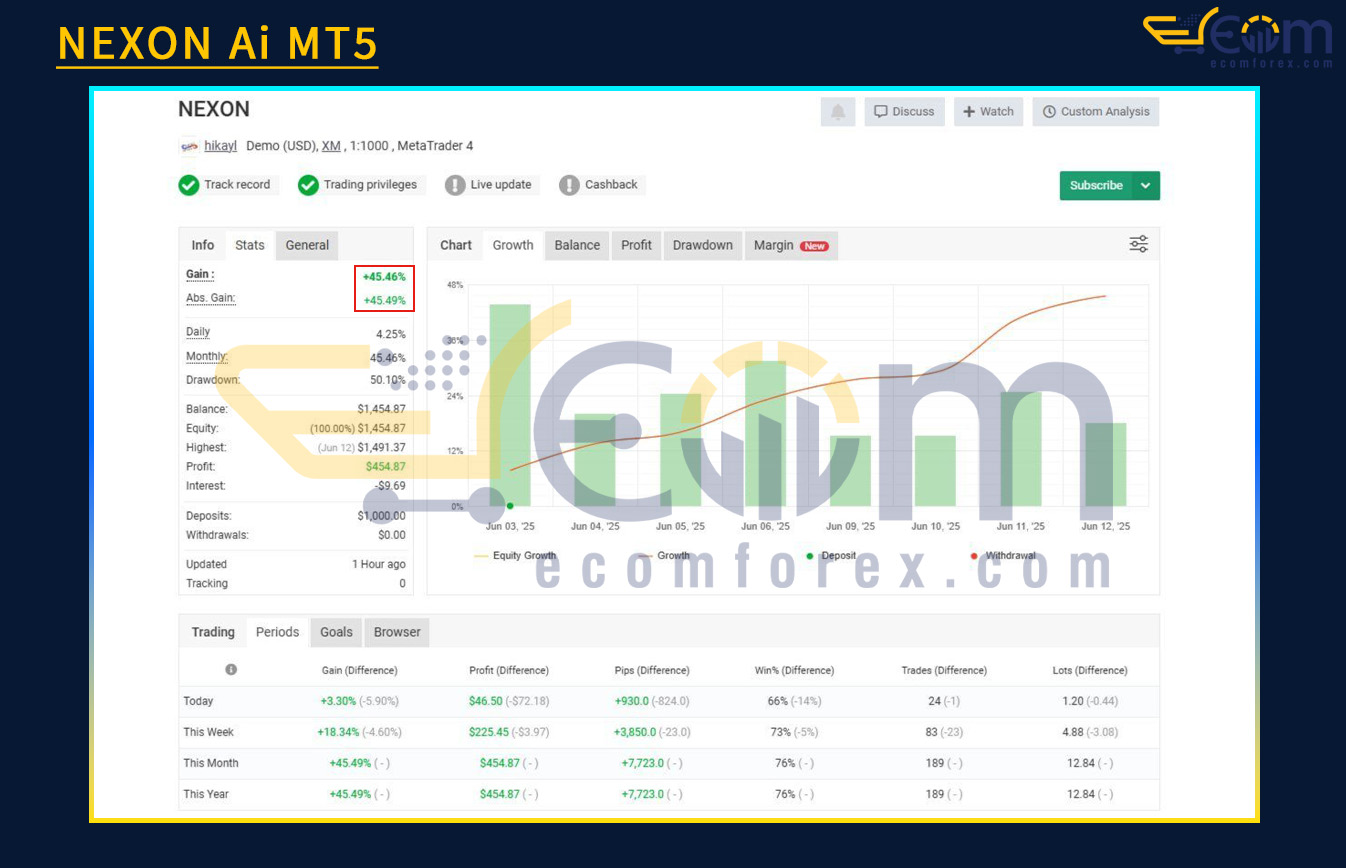
Task: Toggle Equity Growth series in legend
Action: click(515, 556)
